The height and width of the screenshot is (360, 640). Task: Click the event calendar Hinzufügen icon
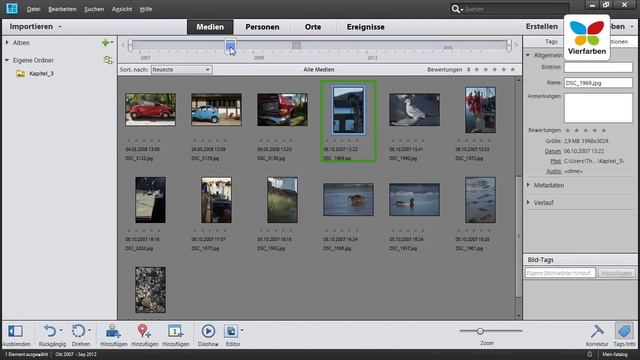coord(176,331)
